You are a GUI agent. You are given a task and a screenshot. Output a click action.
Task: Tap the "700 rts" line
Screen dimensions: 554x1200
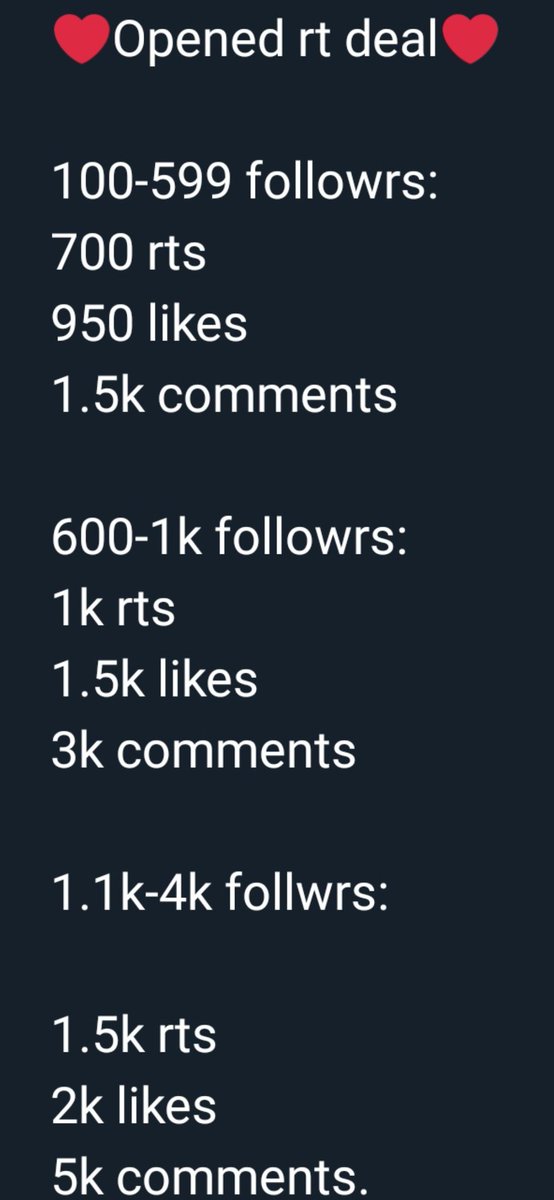point(129,253)
